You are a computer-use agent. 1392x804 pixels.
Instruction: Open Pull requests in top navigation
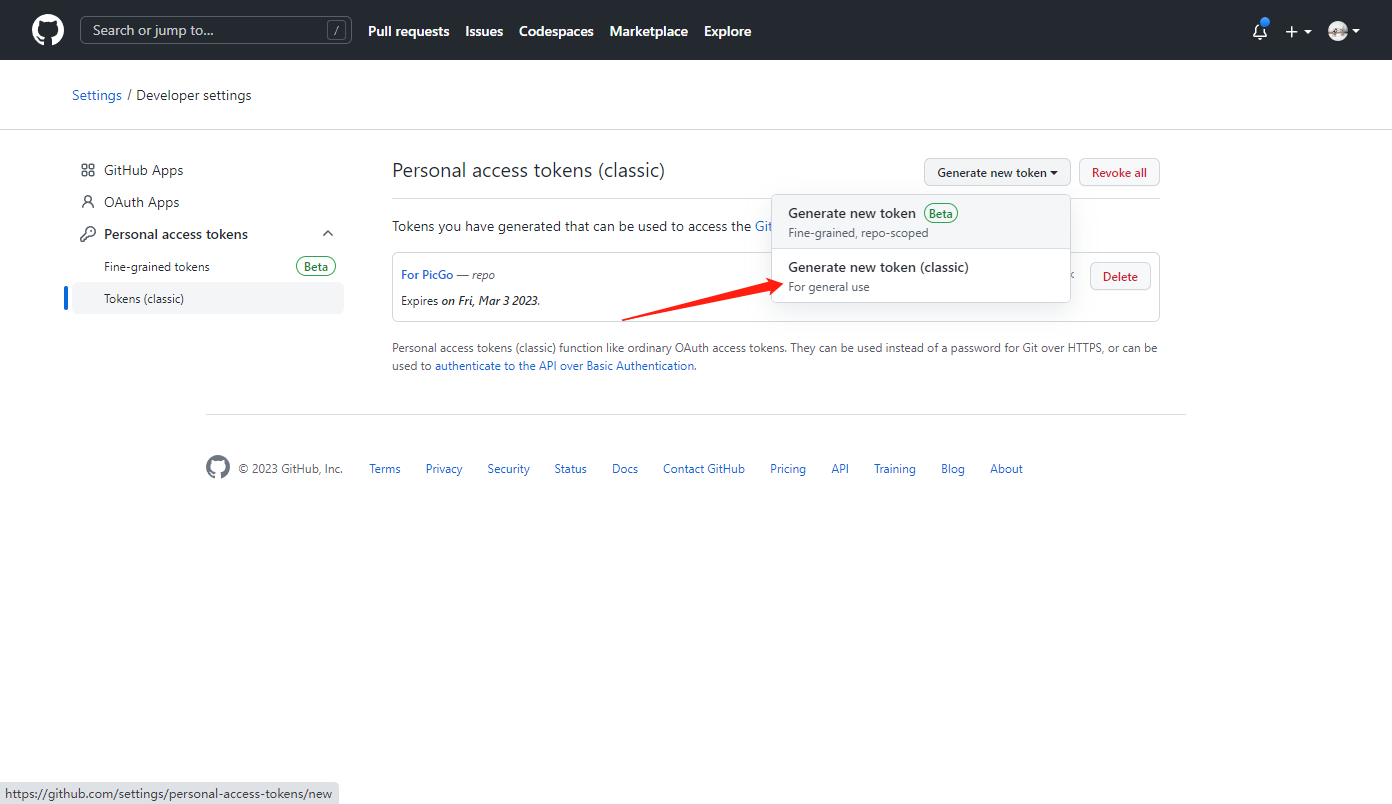pyautogui.click(x=408, y=31)
